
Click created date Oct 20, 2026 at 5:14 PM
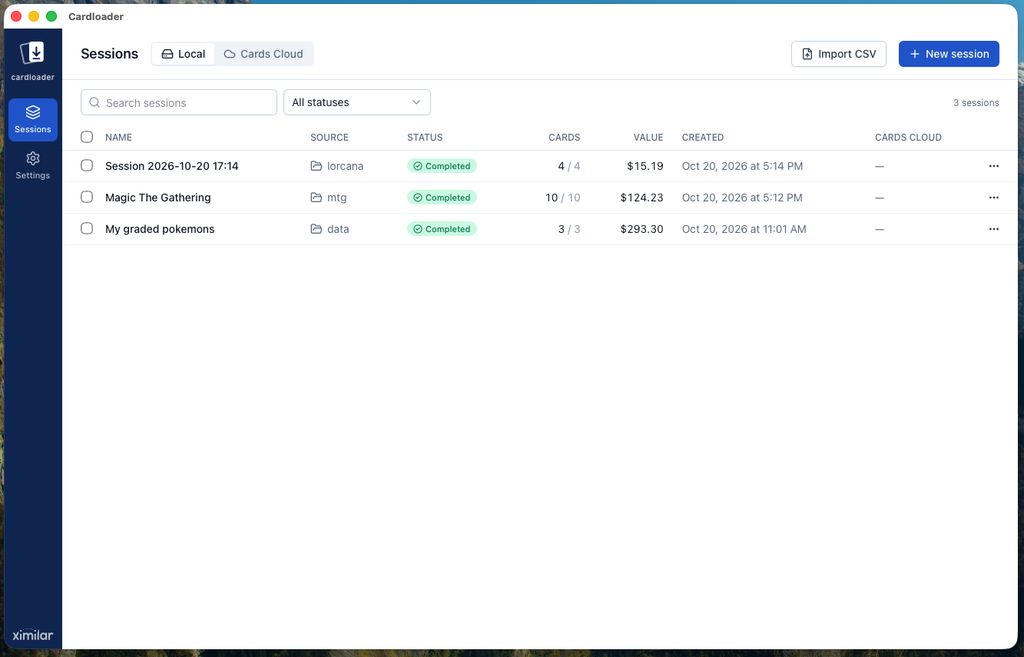tap(743, 166)
